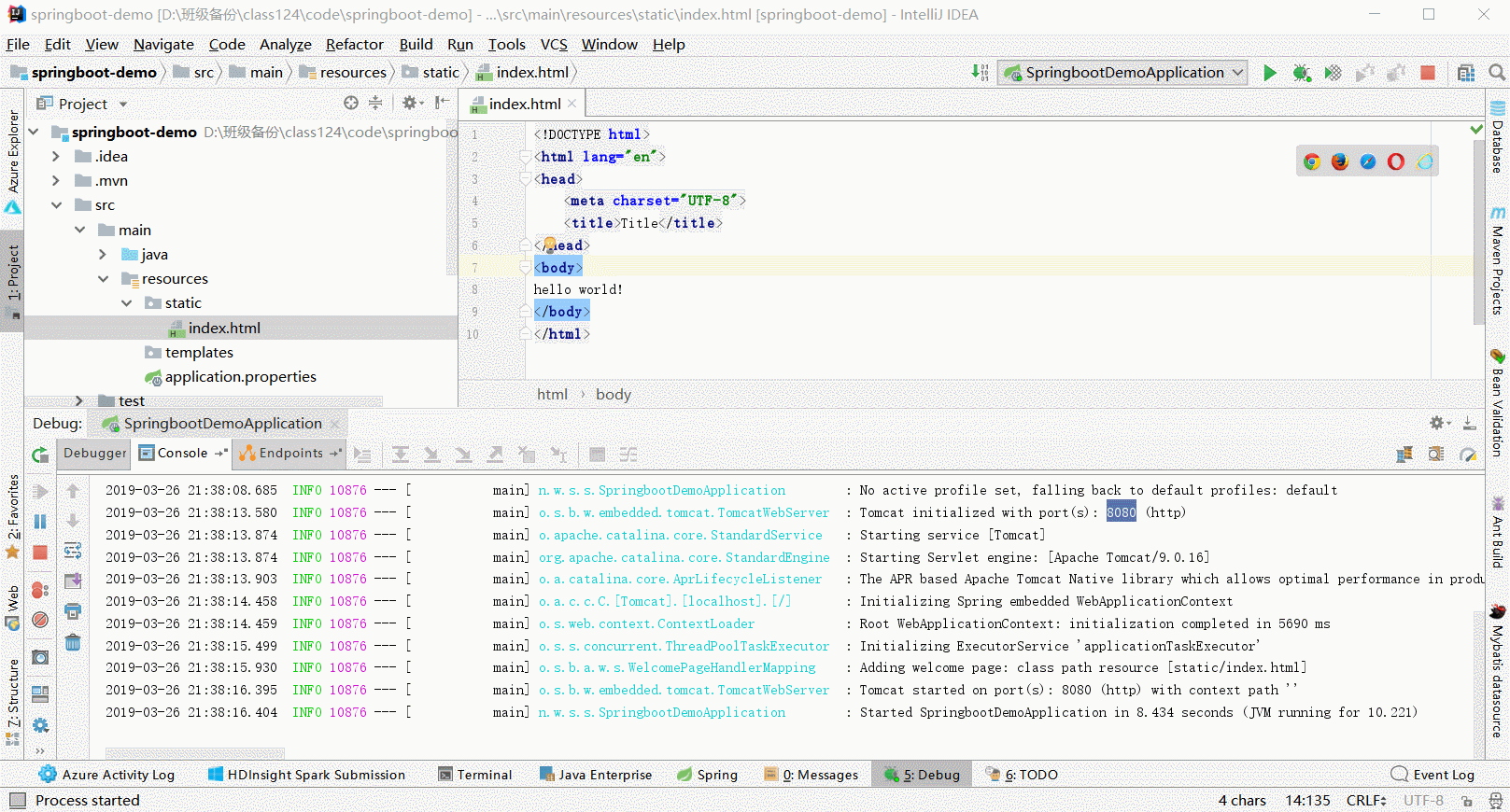
Task: Switch to Endpoints tab
Action: pyautogui.click(x=290, y=453)
